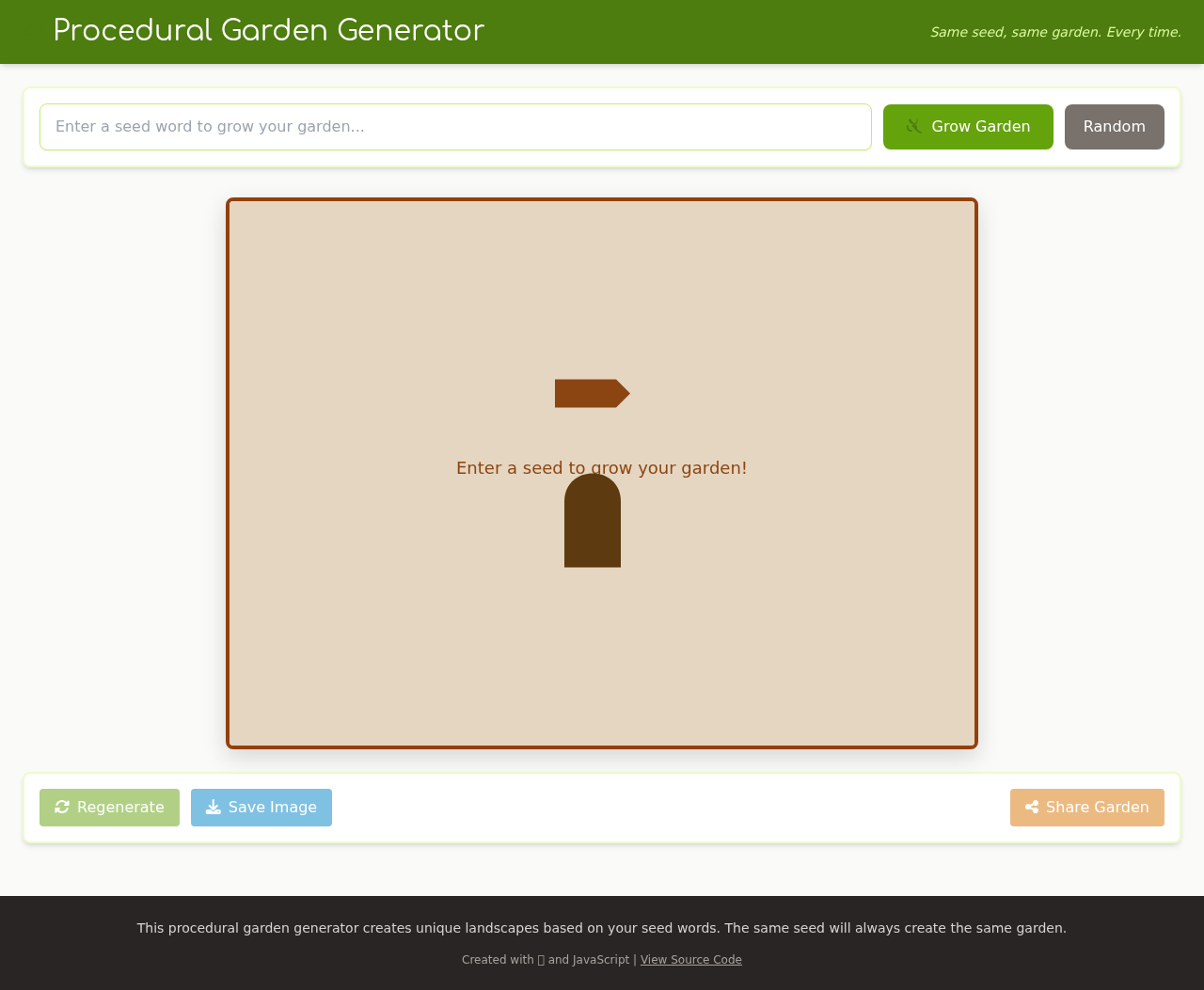Activate the Share Garden button

point(1086,806)
